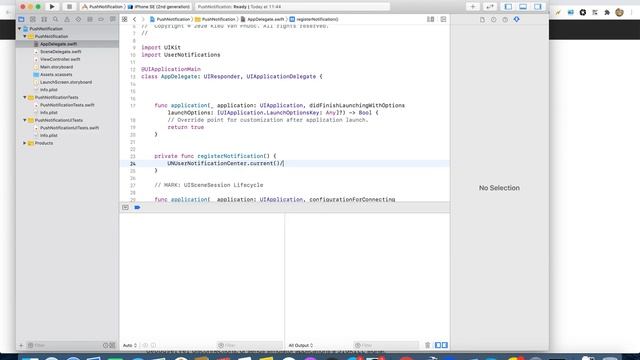
Task: Open Chrome extensions puzzle icon in browser window
Action: [x=607, y=12]
